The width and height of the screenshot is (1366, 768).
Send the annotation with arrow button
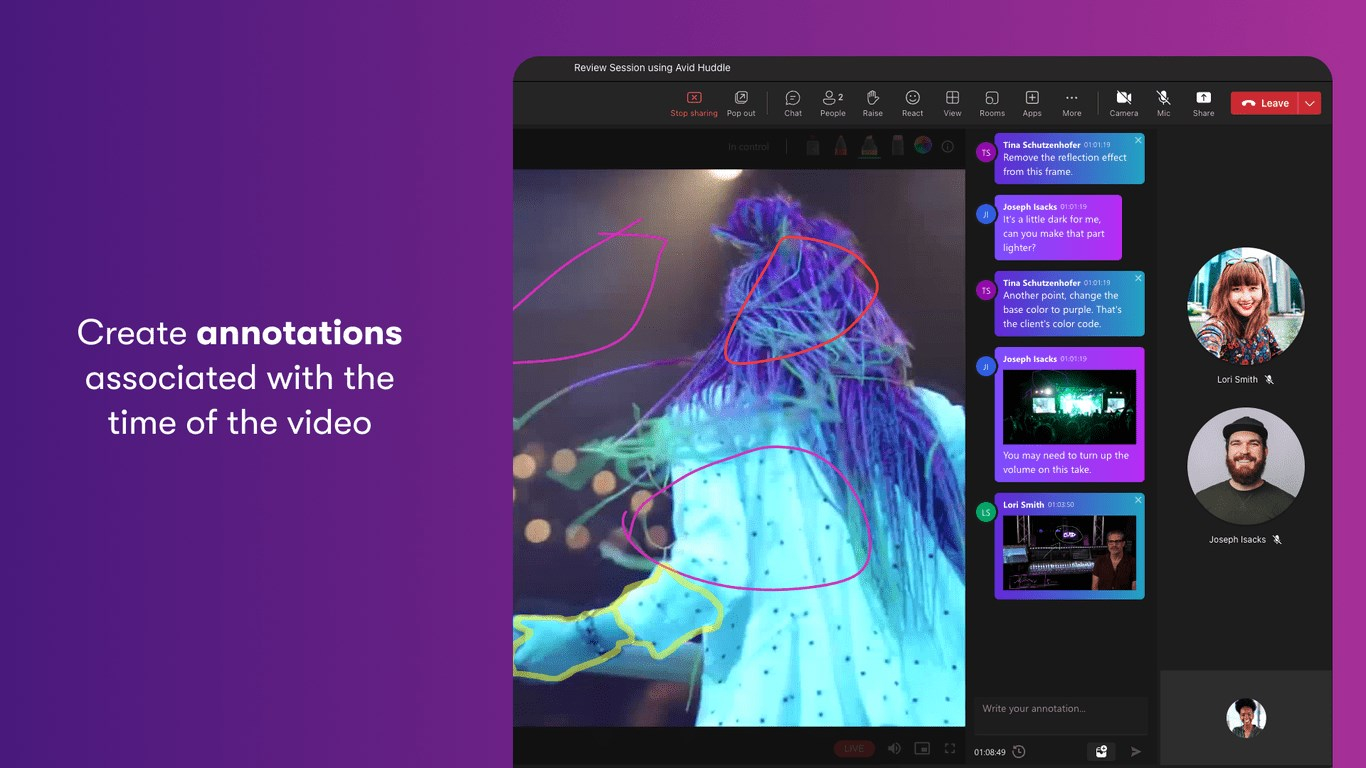[1136, 751]
